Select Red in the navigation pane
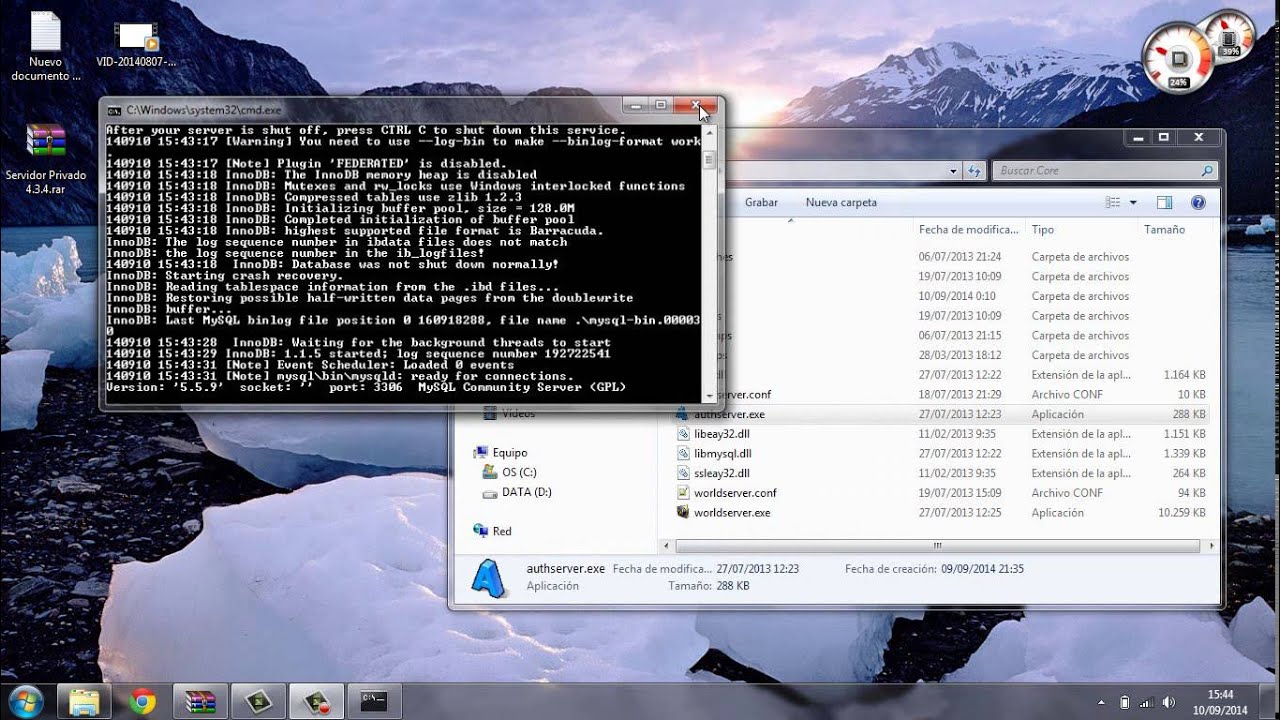This screenshot has width=1280, height=720. pos(502,531)
